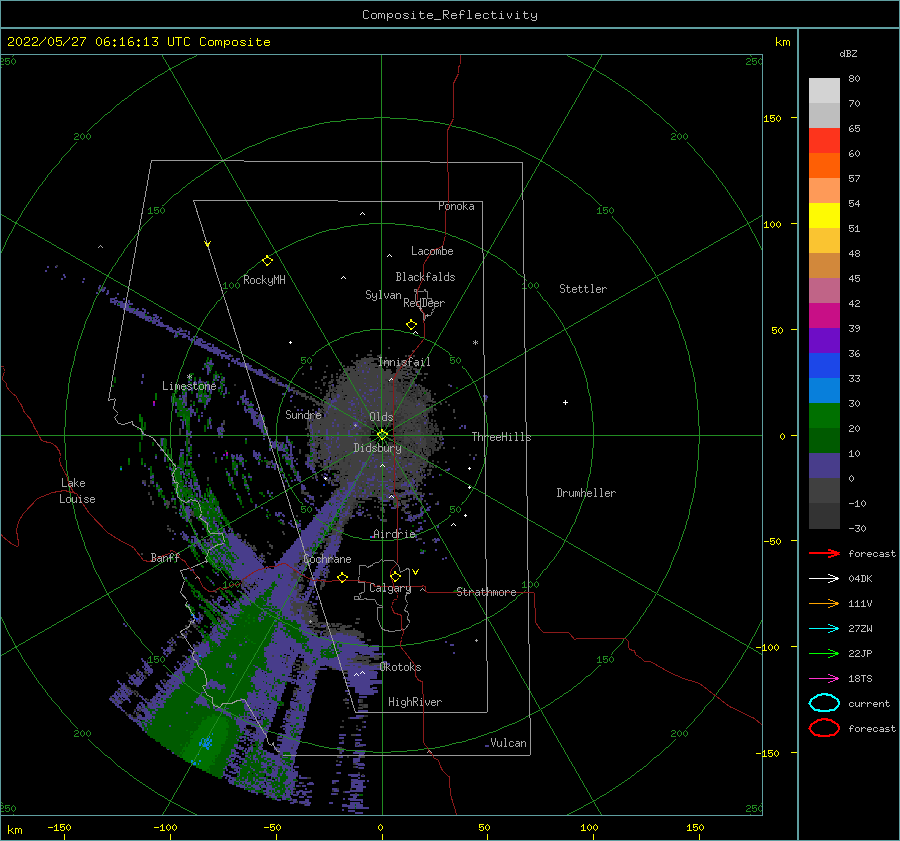Image resolution: width=900 pixels, height=841 pixels.
Task: Click the Lacombe label
Action: (x=432, y=251)
